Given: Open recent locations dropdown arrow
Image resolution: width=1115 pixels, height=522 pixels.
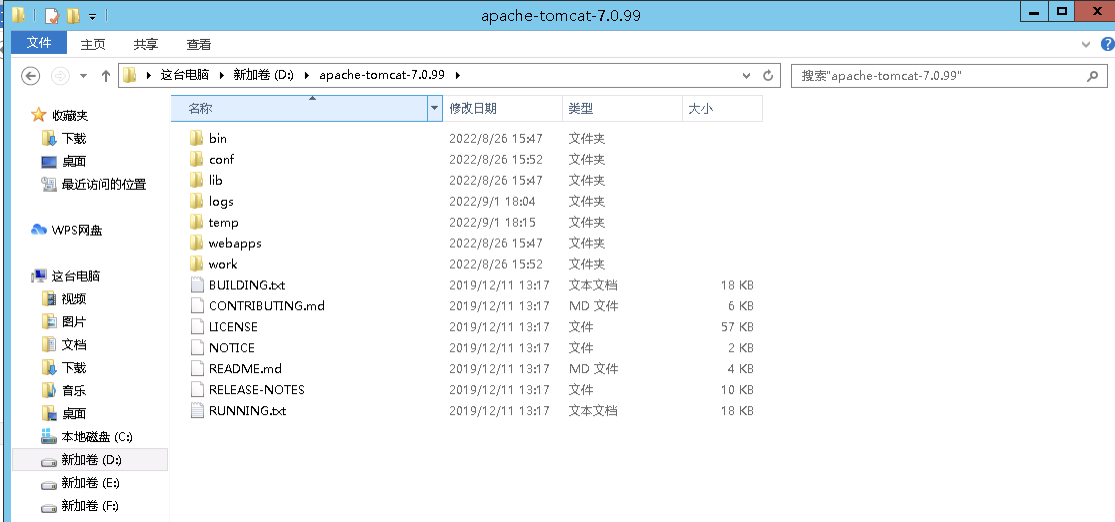Looking at the screenshot, I should 83,76.
